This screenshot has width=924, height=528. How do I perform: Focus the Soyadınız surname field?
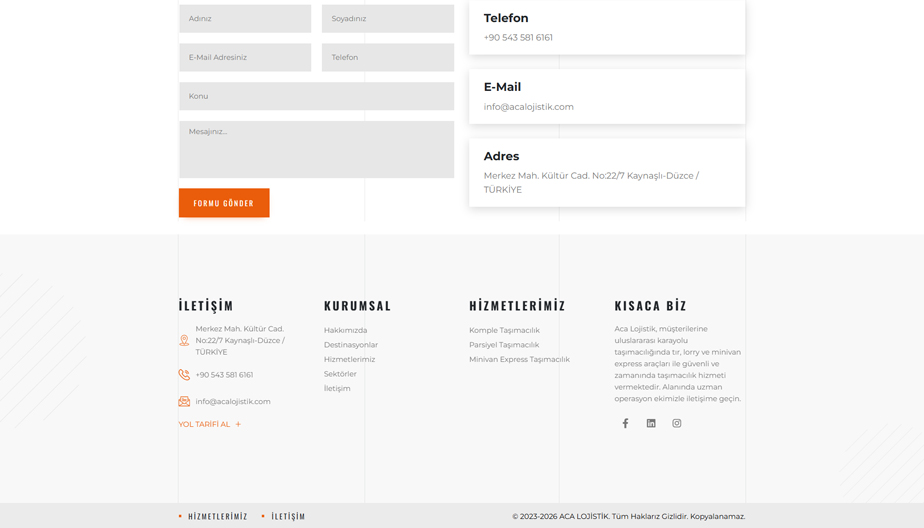click(x=388, y=18)
